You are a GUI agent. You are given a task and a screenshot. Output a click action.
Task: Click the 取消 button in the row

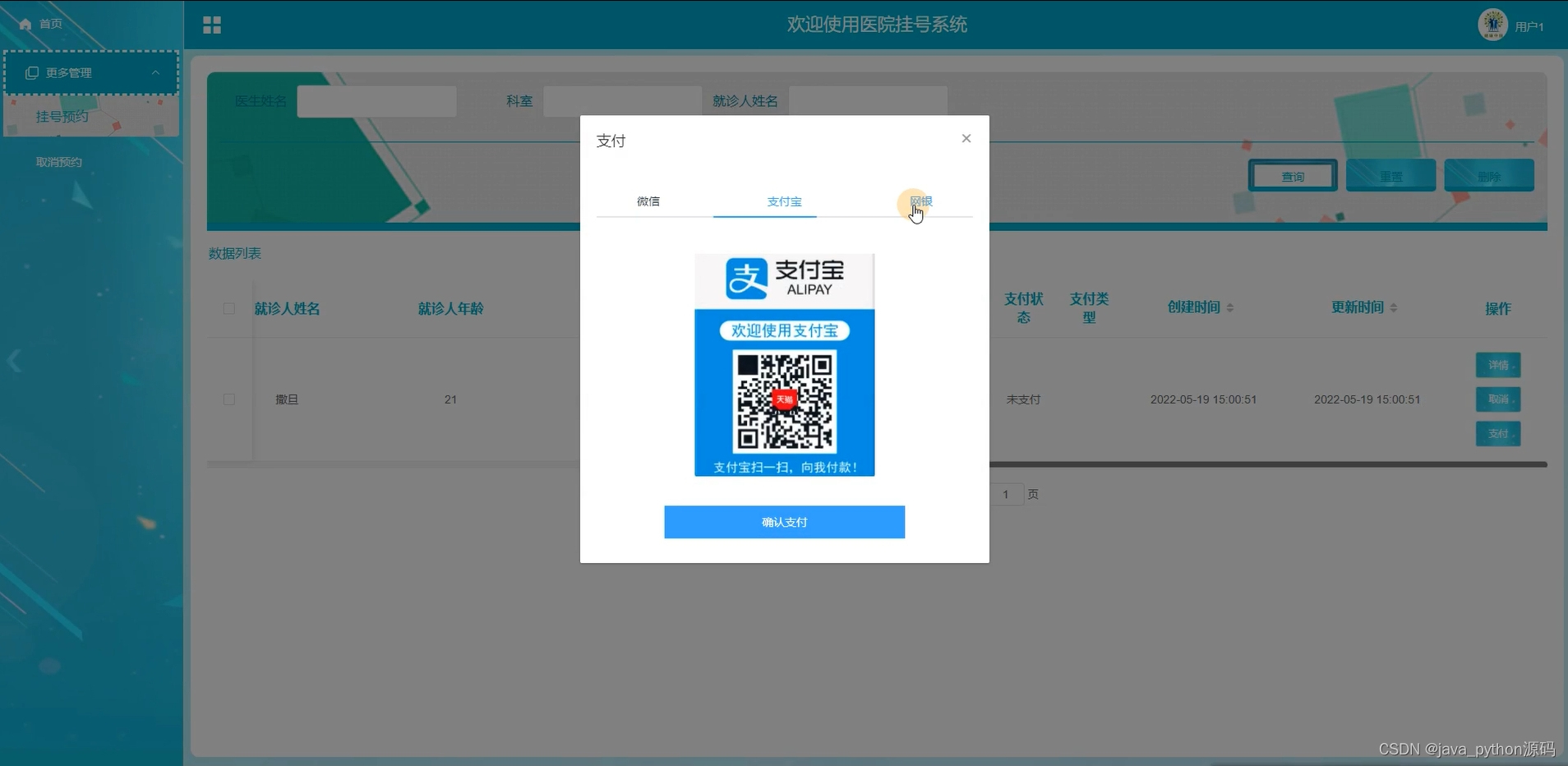pos(1498,399)
